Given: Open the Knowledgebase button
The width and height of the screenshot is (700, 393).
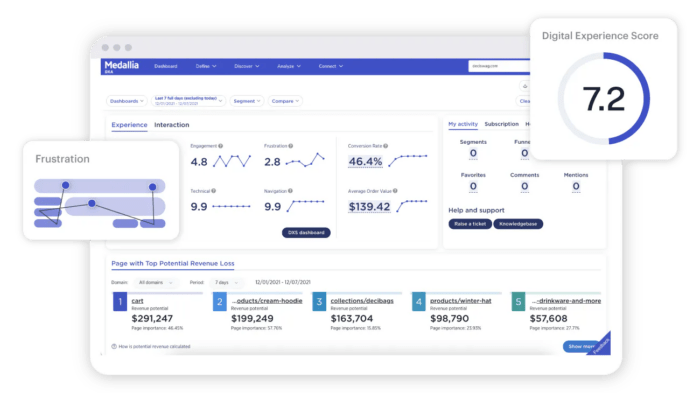Looking at the screenshot, I should click(518, 224).
